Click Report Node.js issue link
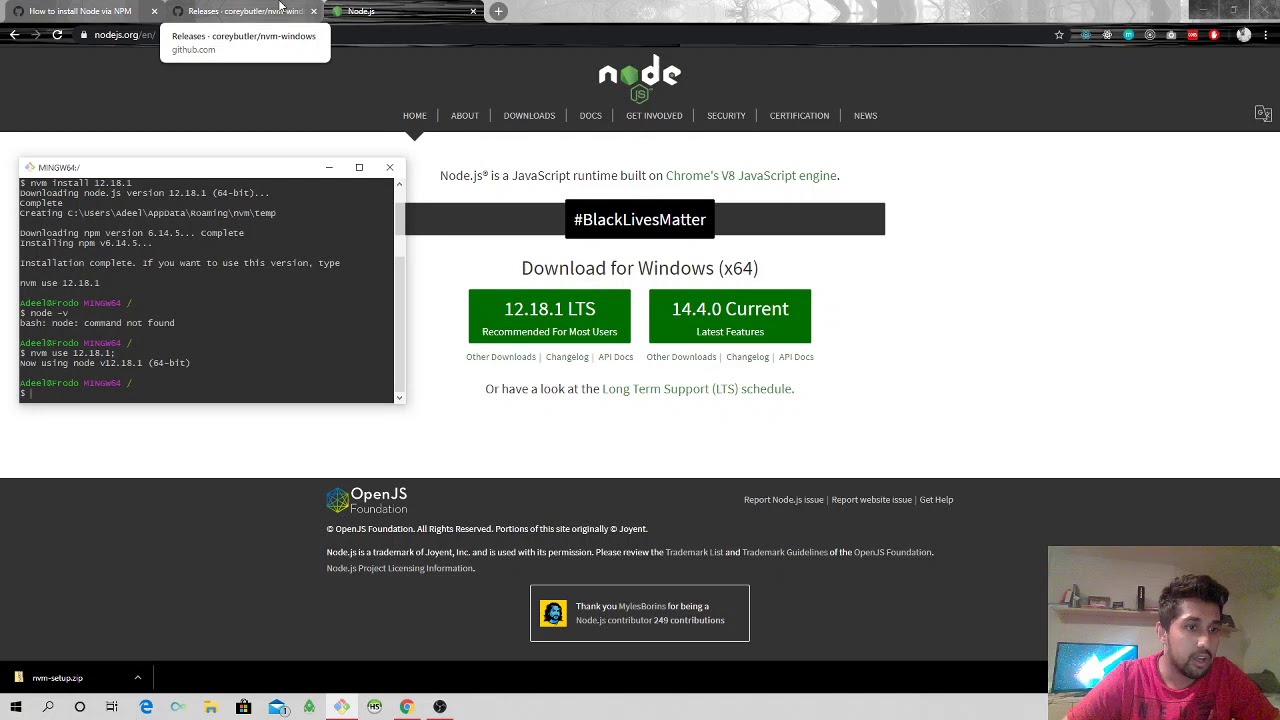Screen dimensions: 1280x720 point(783,500)
